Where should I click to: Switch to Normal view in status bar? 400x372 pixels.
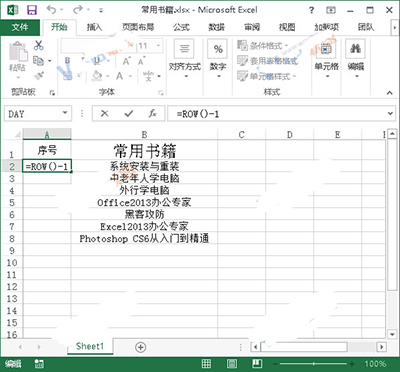(206, 364)
